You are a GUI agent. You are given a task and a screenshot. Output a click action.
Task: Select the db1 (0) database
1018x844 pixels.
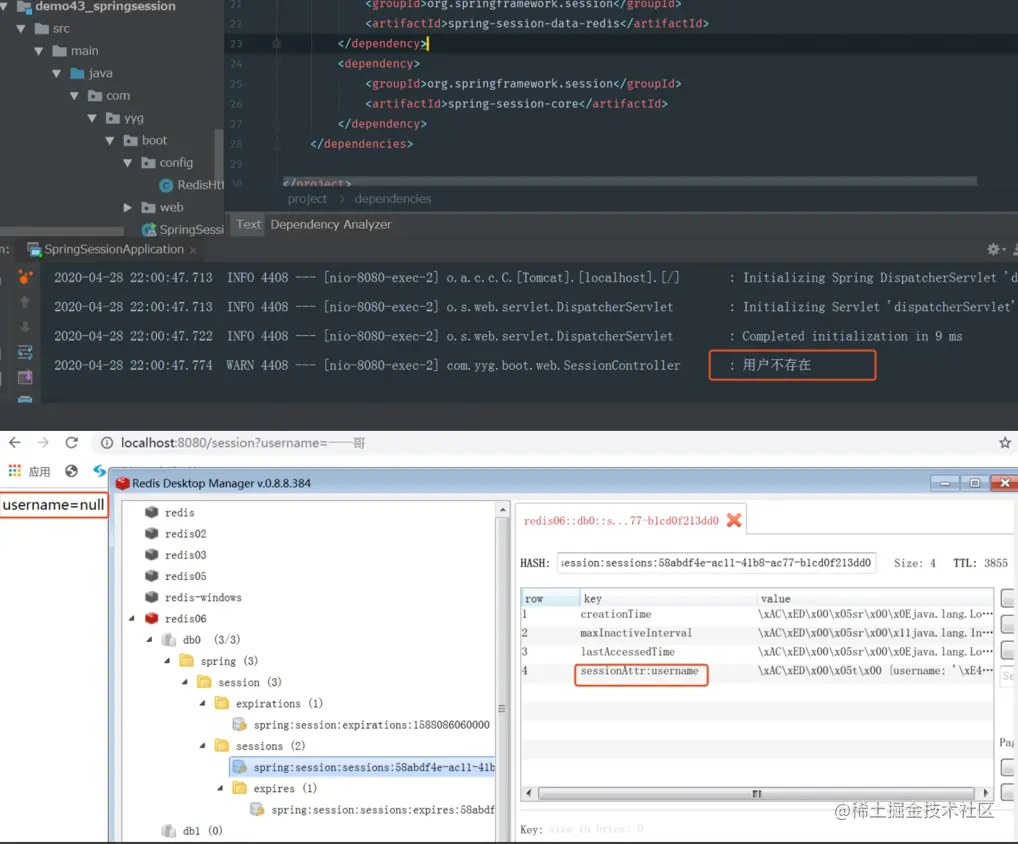click(202, 831)
